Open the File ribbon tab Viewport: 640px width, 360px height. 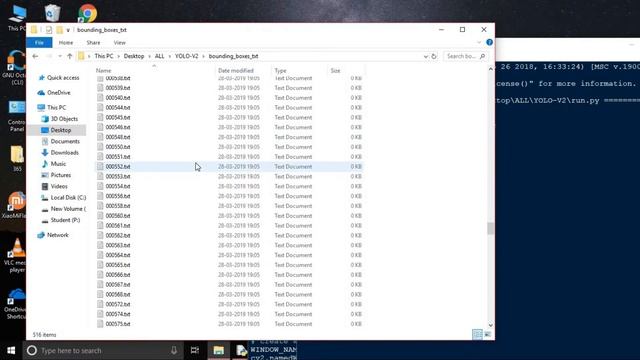point(39,42)
